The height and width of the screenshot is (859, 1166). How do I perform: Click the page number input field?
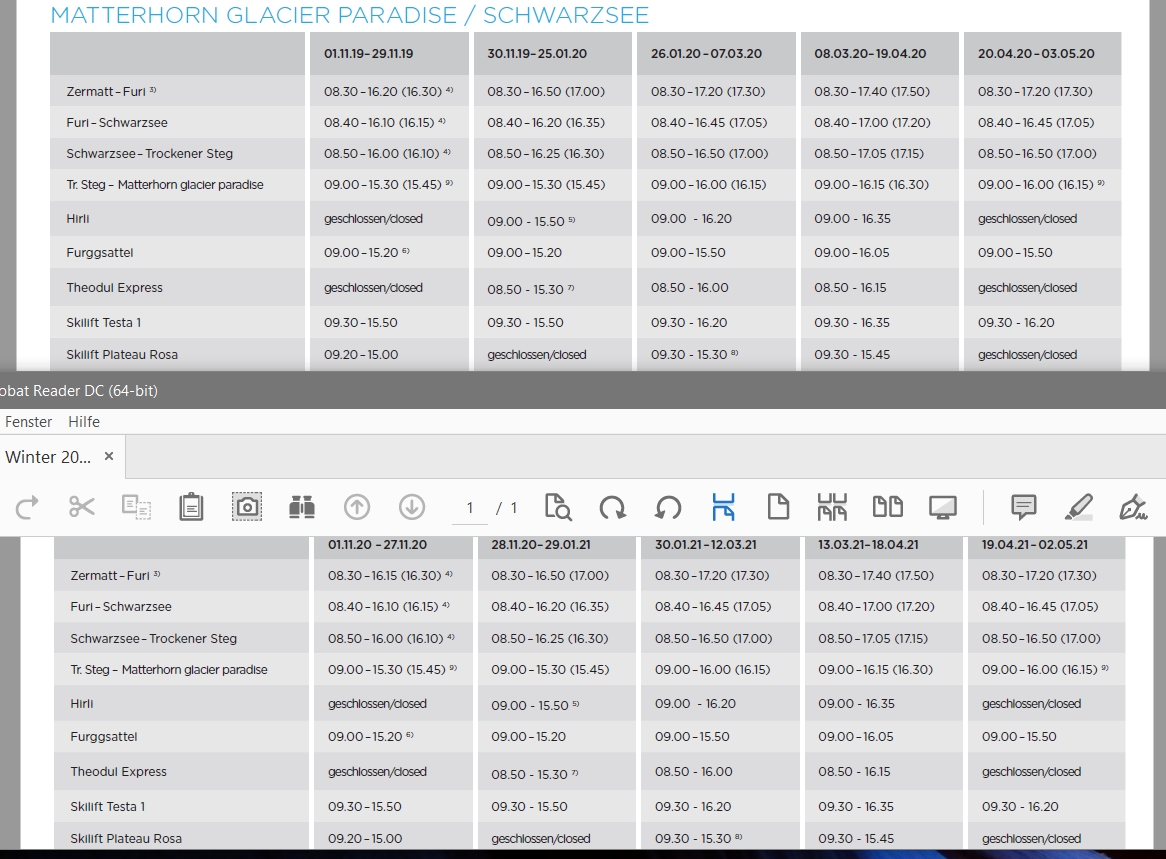[x=469, y=508]
